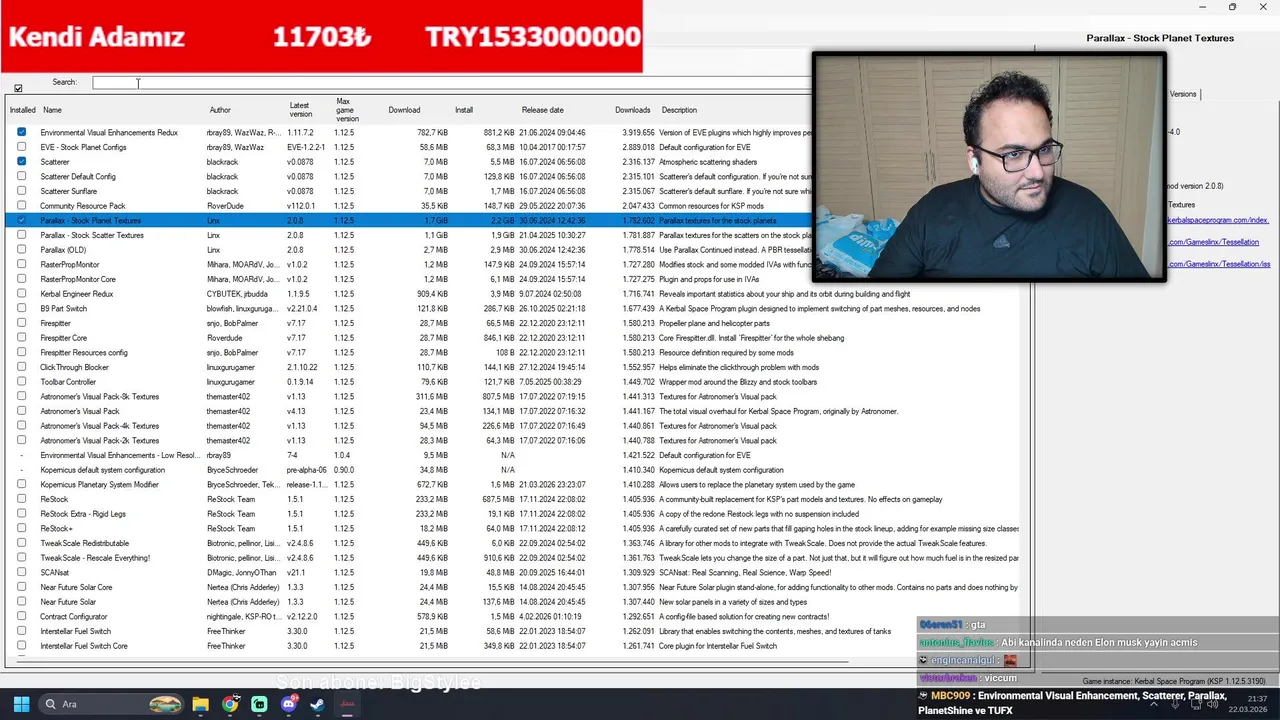Sort by the Download size column header

pos(404,110)
